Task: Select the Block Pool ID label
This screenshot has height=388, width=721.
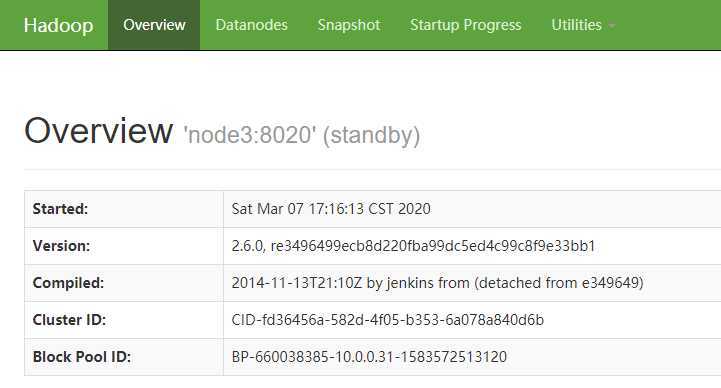Action: point(82,357)
